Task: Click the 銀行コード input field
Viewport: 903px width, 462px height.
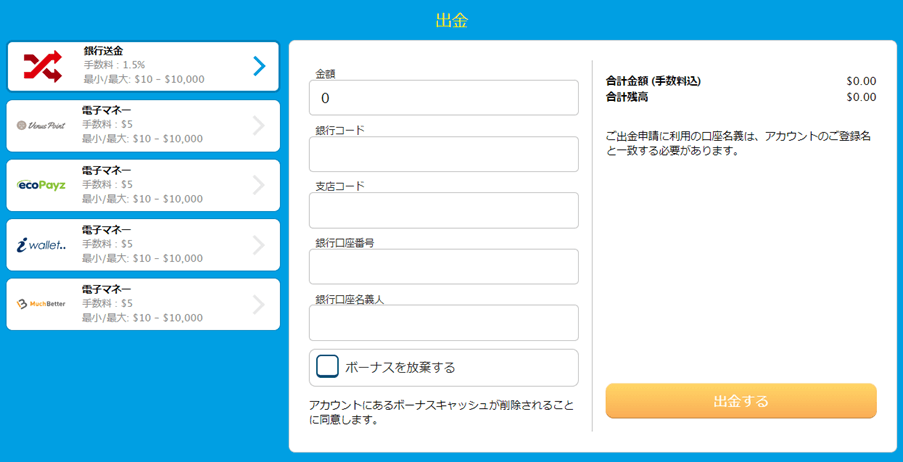Action: click(x=443, y=155)
